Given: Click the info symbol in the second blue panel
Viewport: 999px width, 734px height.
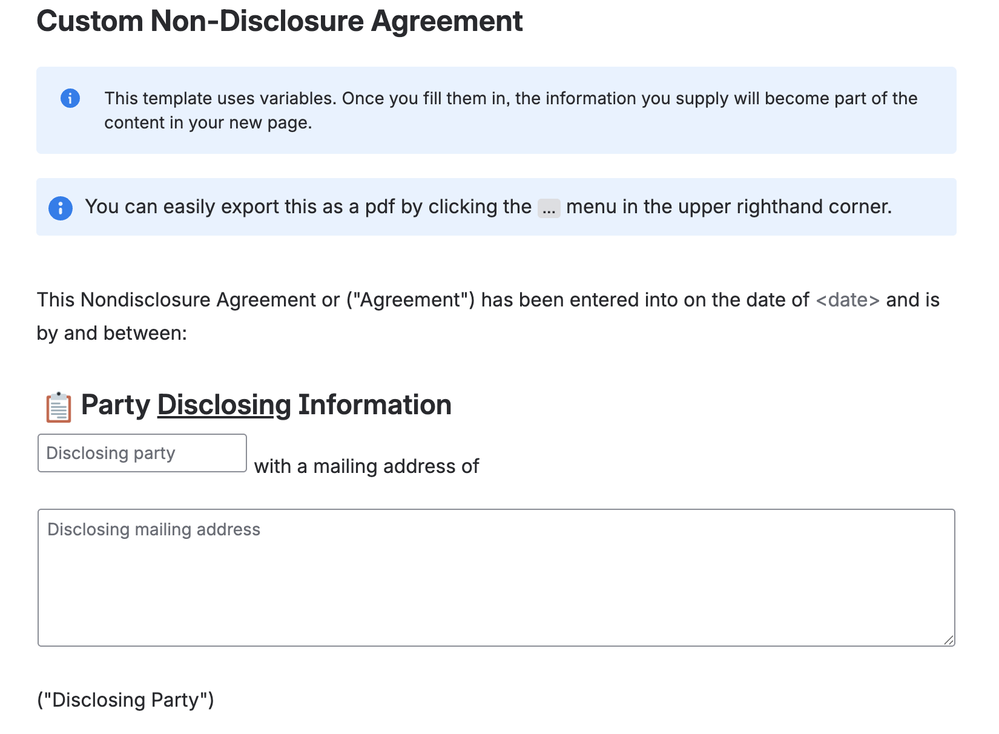Looking at the screenshot, I should tap(60, 207).
